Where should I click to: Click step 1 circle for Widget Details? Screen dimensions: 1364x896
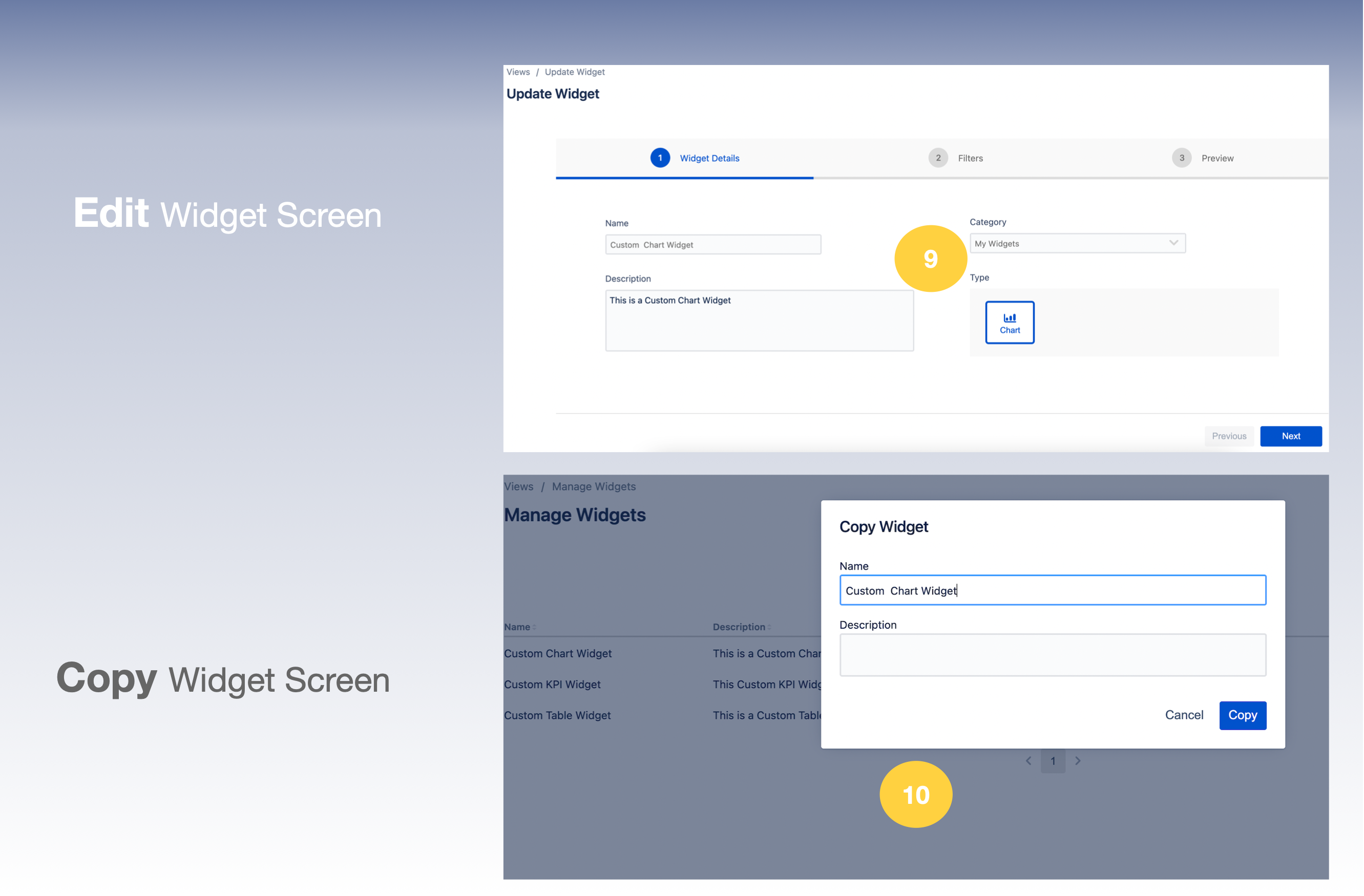click(660, 158)
